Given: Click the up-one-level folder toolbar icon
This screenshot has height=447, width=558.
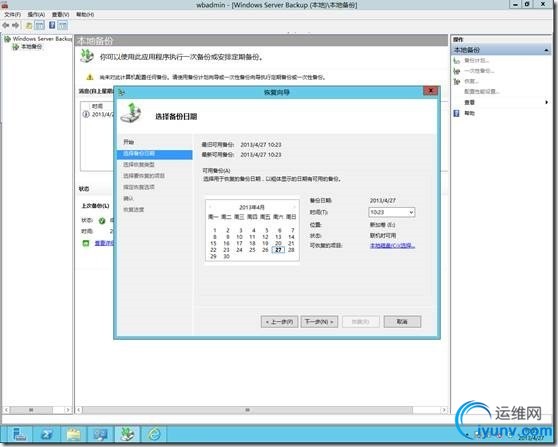Looking at the screenshot, I should point(28,25).
